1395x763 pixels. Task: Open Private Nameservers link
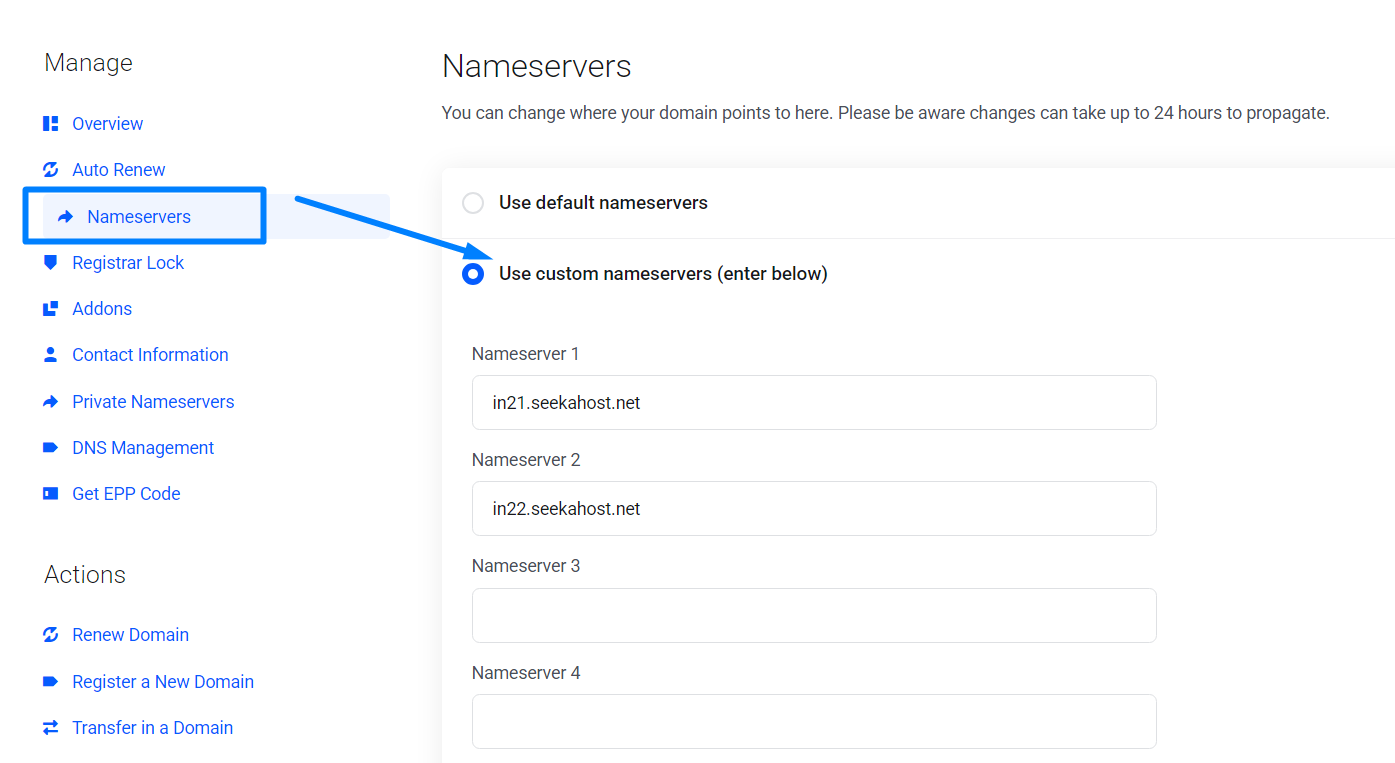pyautogui.click(x=153, y=402)
